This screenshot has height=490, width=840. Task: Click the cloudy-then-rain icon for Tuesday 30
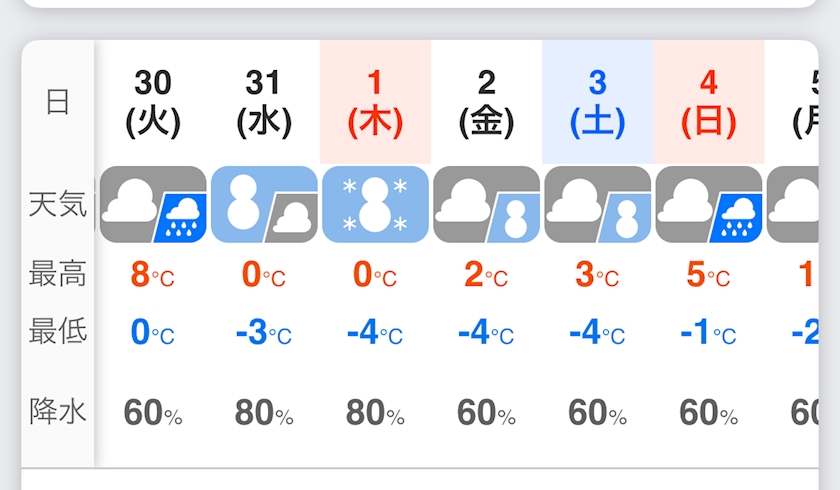pyautogui.click(x=153, y=204)
